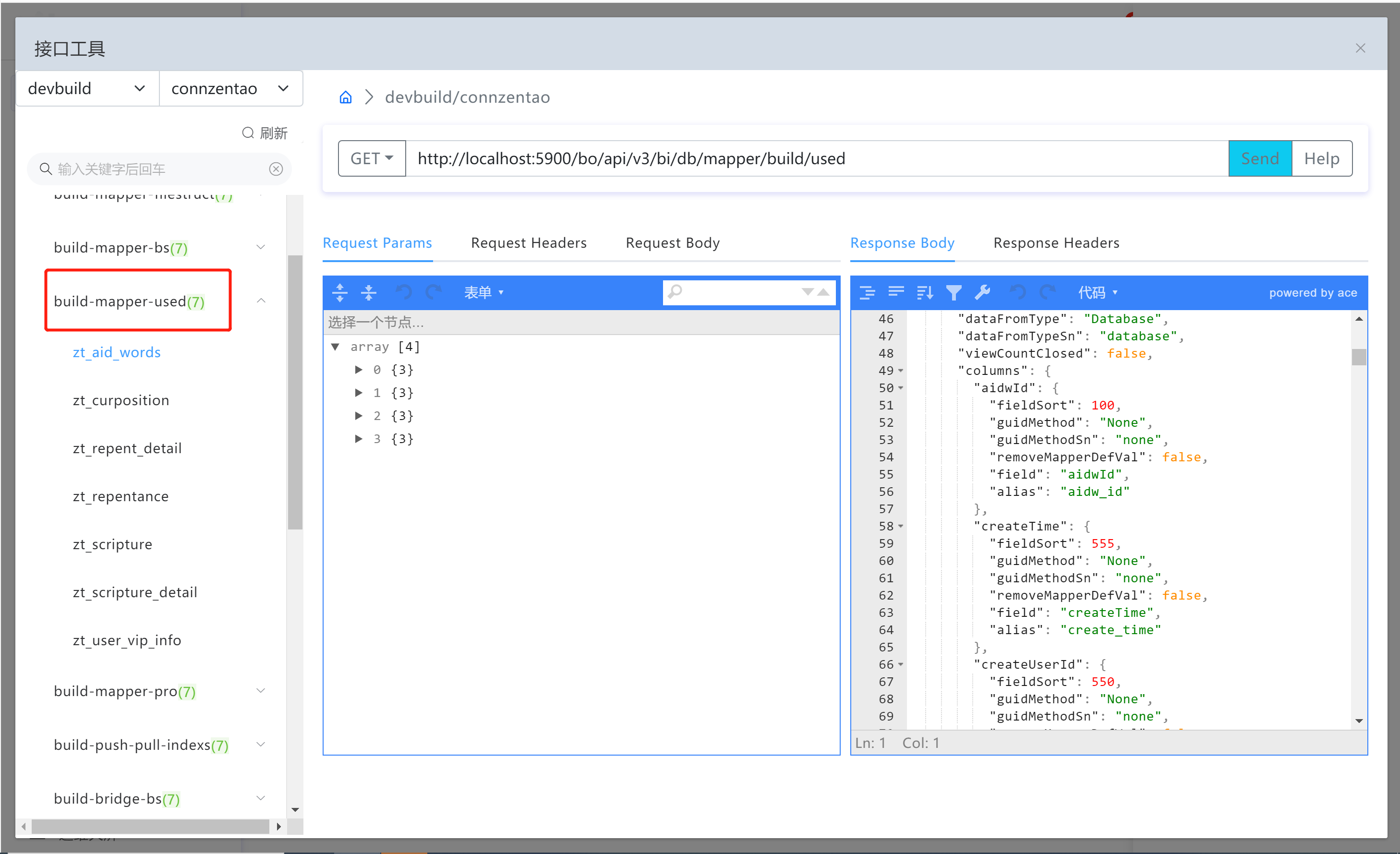Click the sidebar horizontal scrollbar thumb

pos(150,826)
